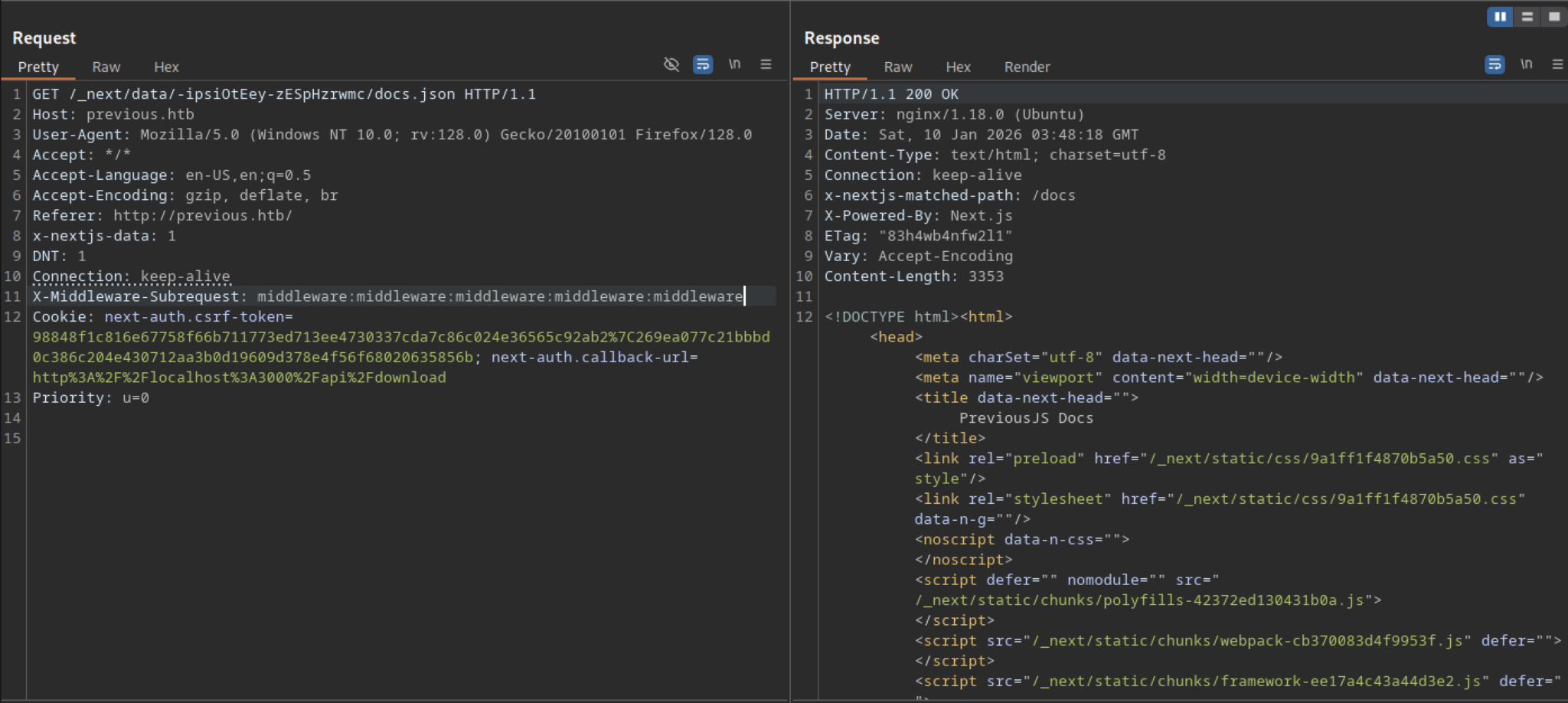
Task: Switch to combined tabbed layout icon
Action: pos(1553,16)
